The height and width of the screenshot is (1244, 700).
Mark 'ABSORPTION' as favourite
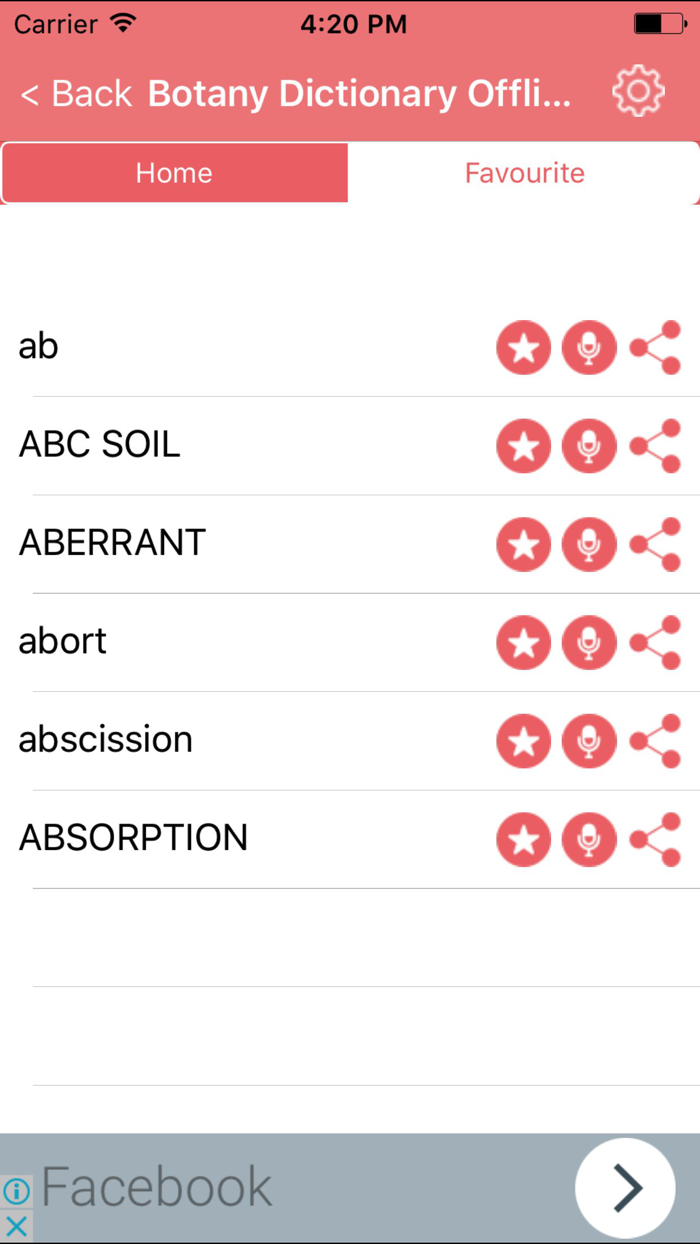pos(523,840)
